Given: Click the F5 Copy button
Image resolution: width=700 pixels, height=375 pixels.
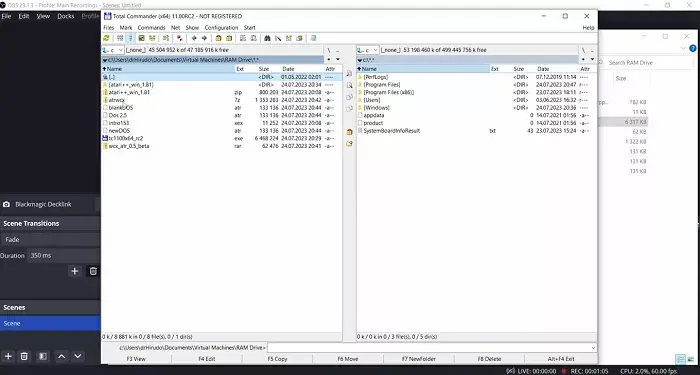Looking at the screenshot, I should pos(277,359).
